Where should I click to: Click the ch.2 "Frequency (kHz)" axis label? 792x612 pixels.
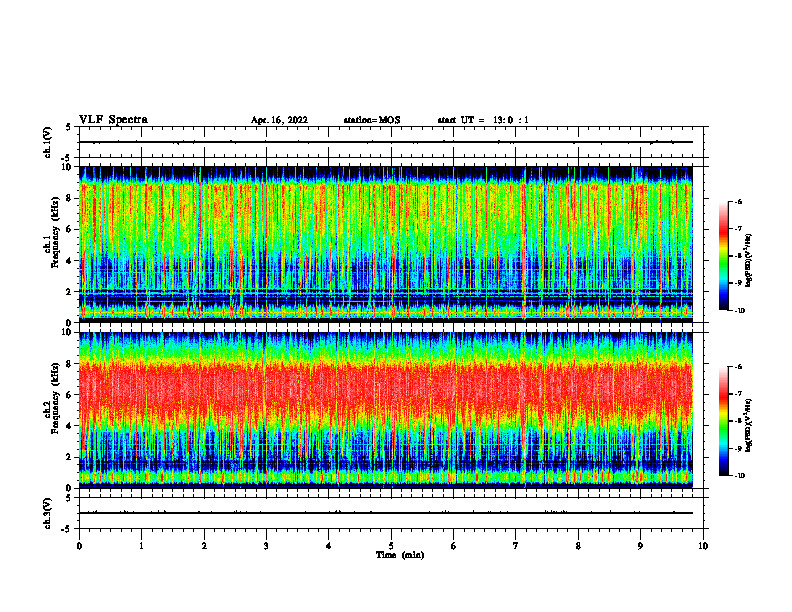point(56,398)
